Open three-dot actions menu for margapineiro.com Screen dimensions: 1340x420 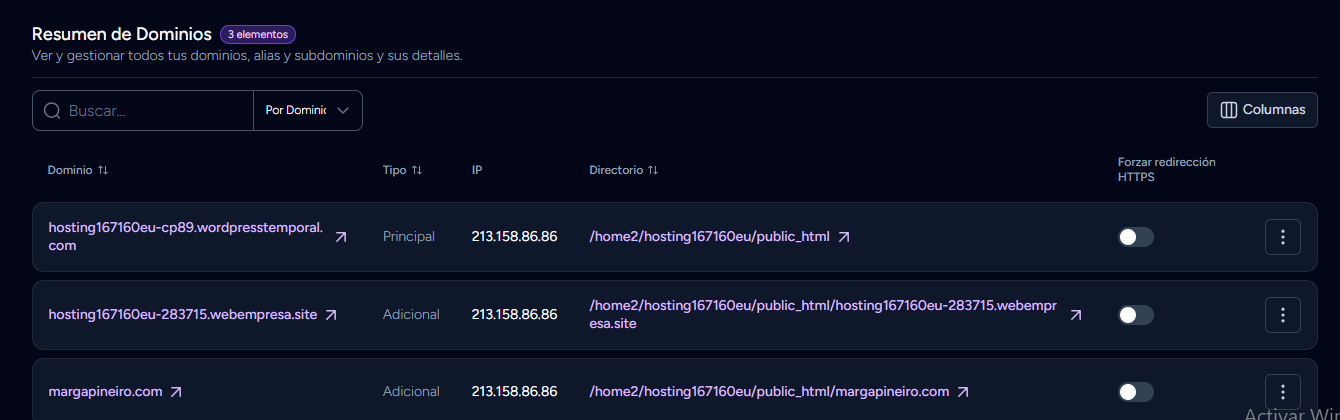point(1282,392)
